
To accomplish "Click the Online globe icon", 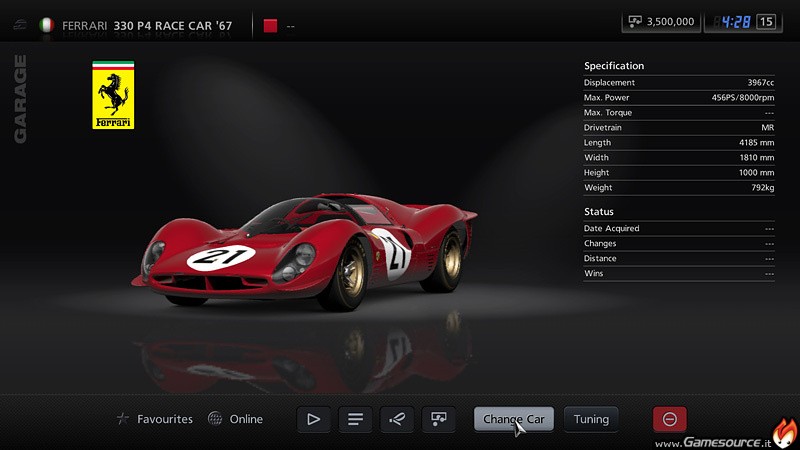I will (x=214, y=419).
